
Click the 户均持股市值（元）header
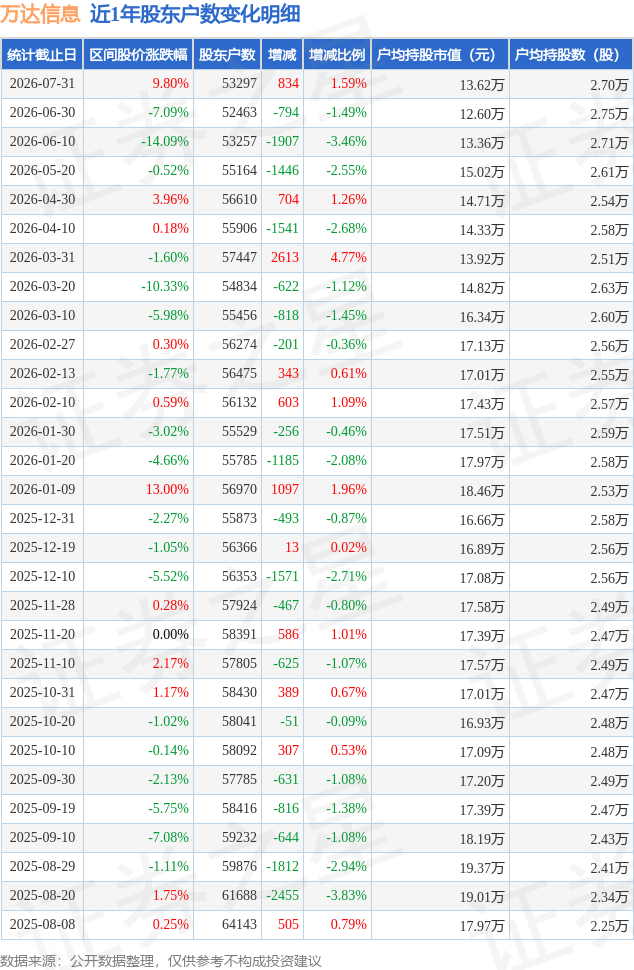[440, 54]
